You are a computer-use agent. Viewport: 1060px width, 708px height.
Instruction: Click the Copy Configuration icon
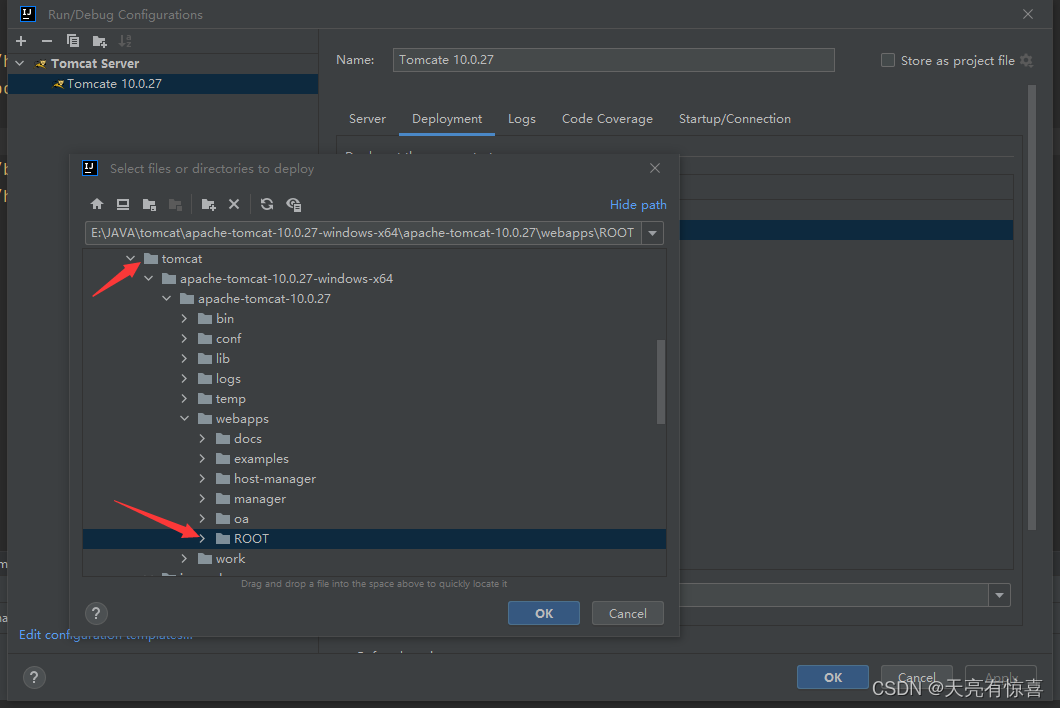(73, 41)
